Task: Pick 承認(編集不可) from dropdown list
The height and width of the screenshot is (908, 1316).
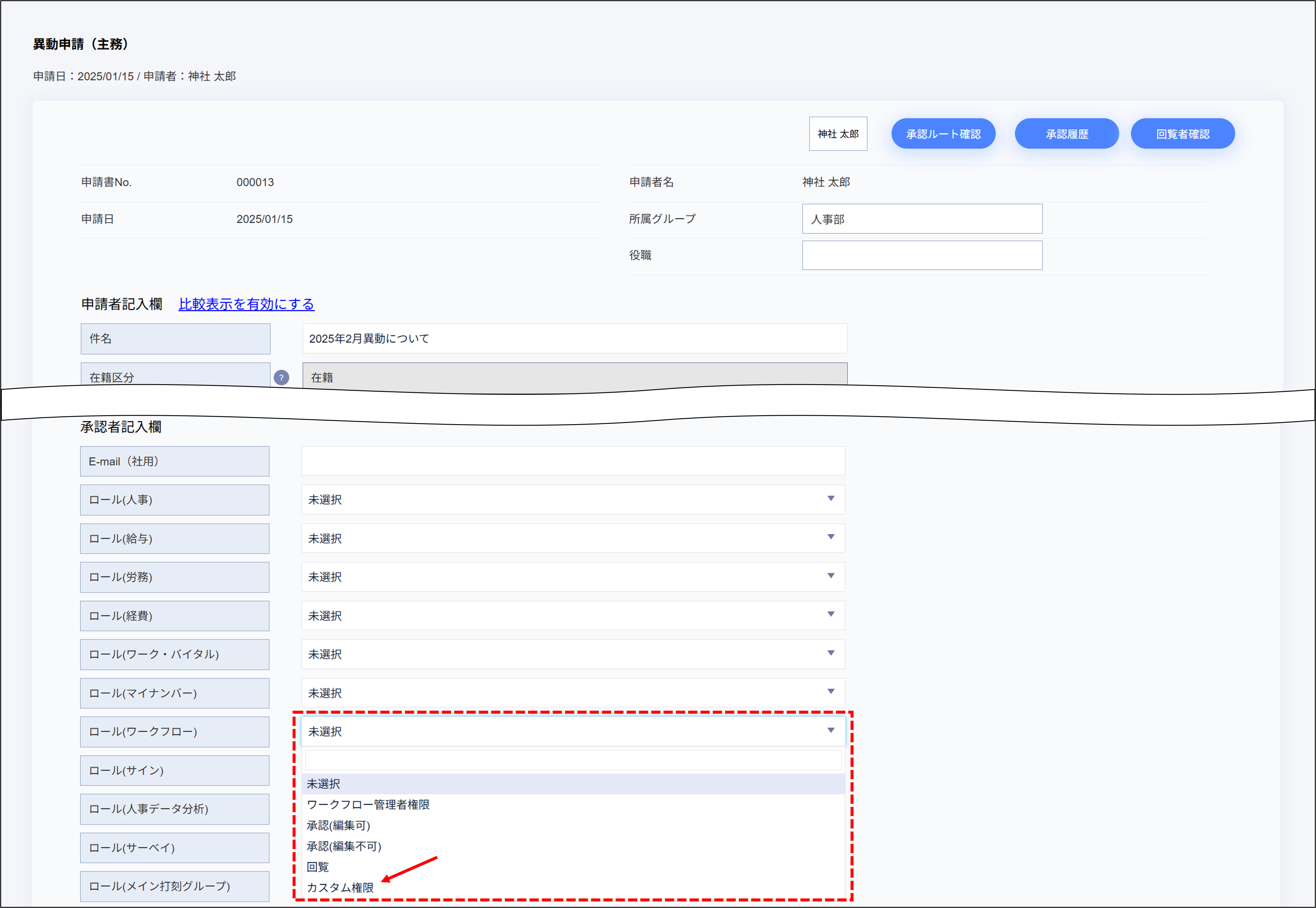Action: click(344, 846)
